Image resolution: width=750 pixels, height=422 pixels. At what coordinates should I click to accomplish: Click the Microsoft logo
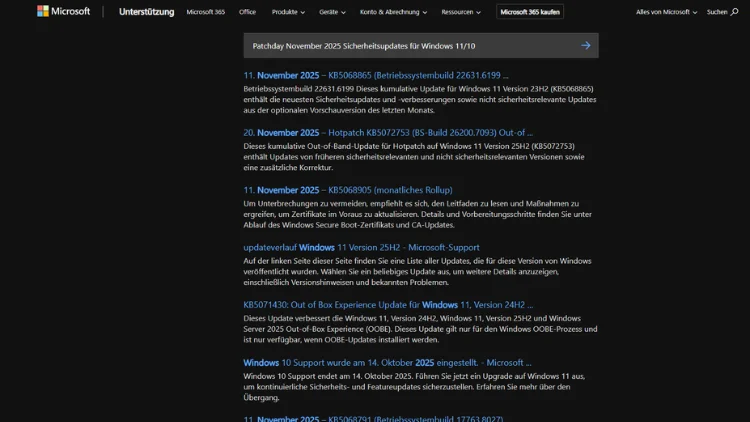(x=63, y=11)
